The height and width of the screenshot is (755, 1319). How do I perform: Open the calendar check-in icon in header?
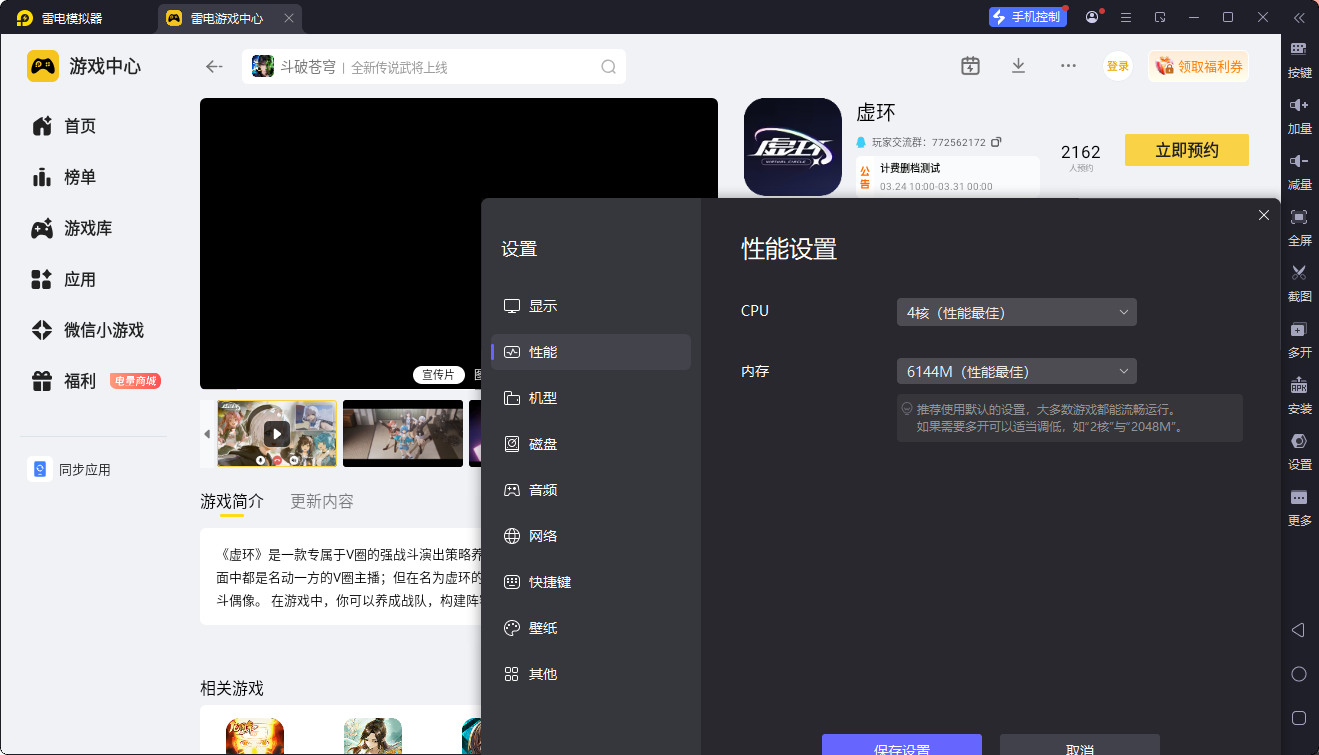click(x=970, y=66)
